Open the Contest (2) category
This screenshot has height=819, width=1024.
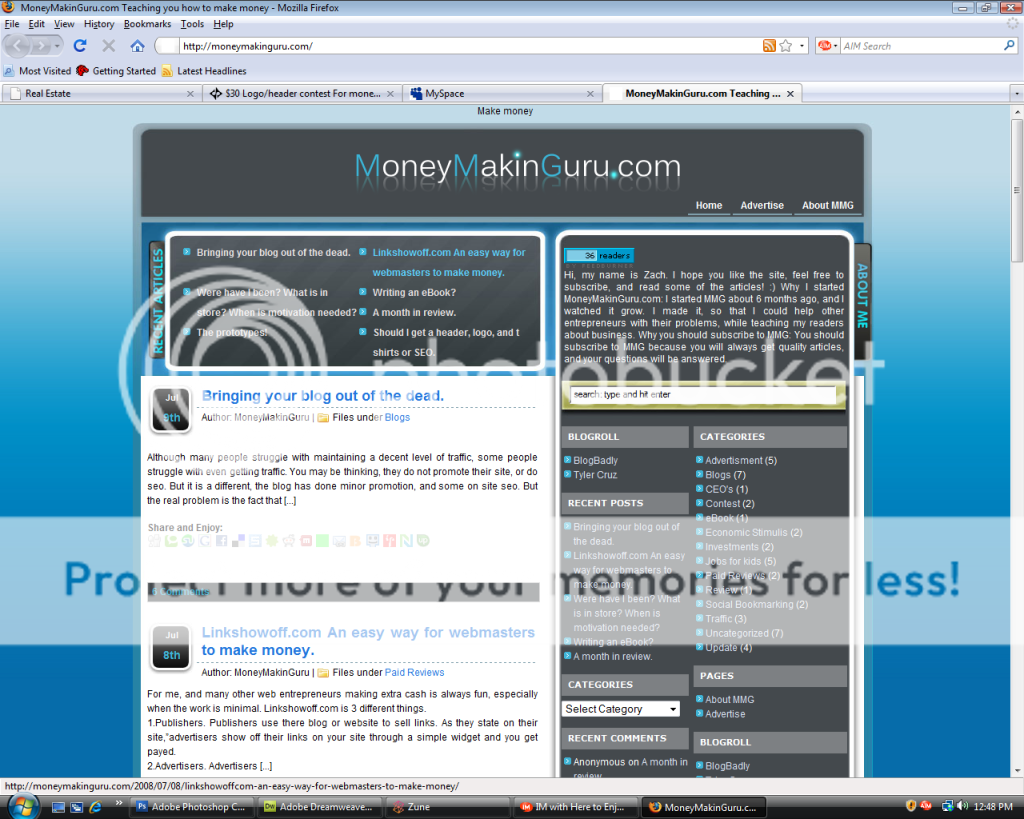[729, 504]
